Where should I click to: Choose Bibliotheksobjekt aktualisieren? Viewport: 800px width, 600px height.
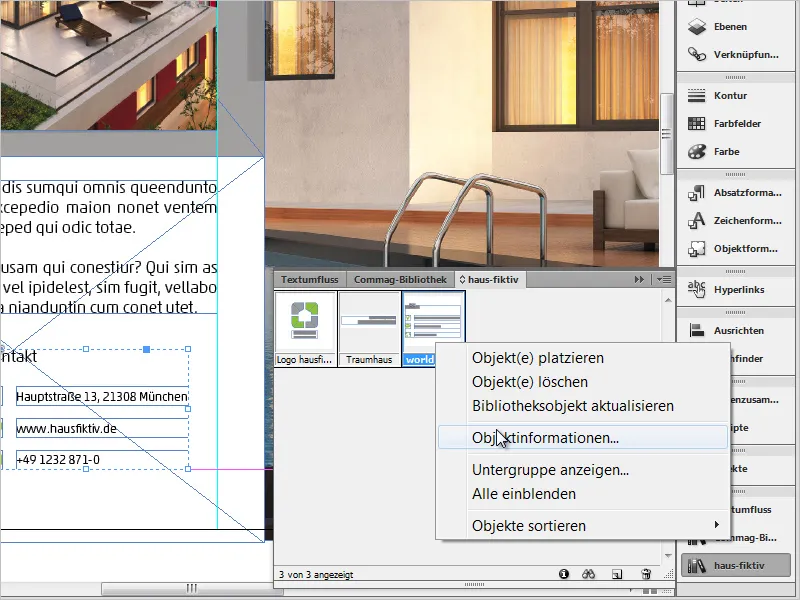(583, 406)
